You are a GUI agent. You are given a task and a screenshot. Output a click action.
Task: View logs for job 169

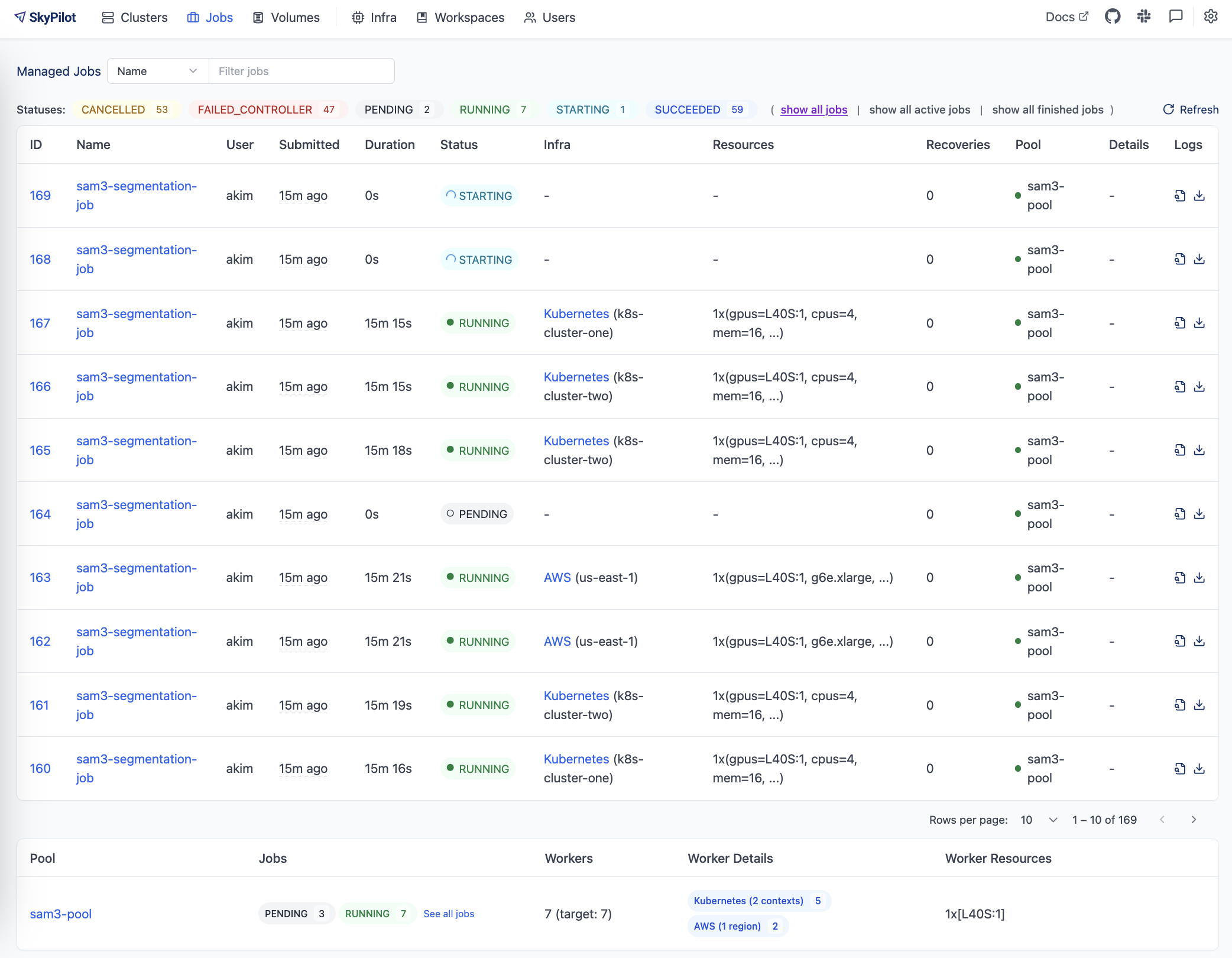(x=1179, y=195)
